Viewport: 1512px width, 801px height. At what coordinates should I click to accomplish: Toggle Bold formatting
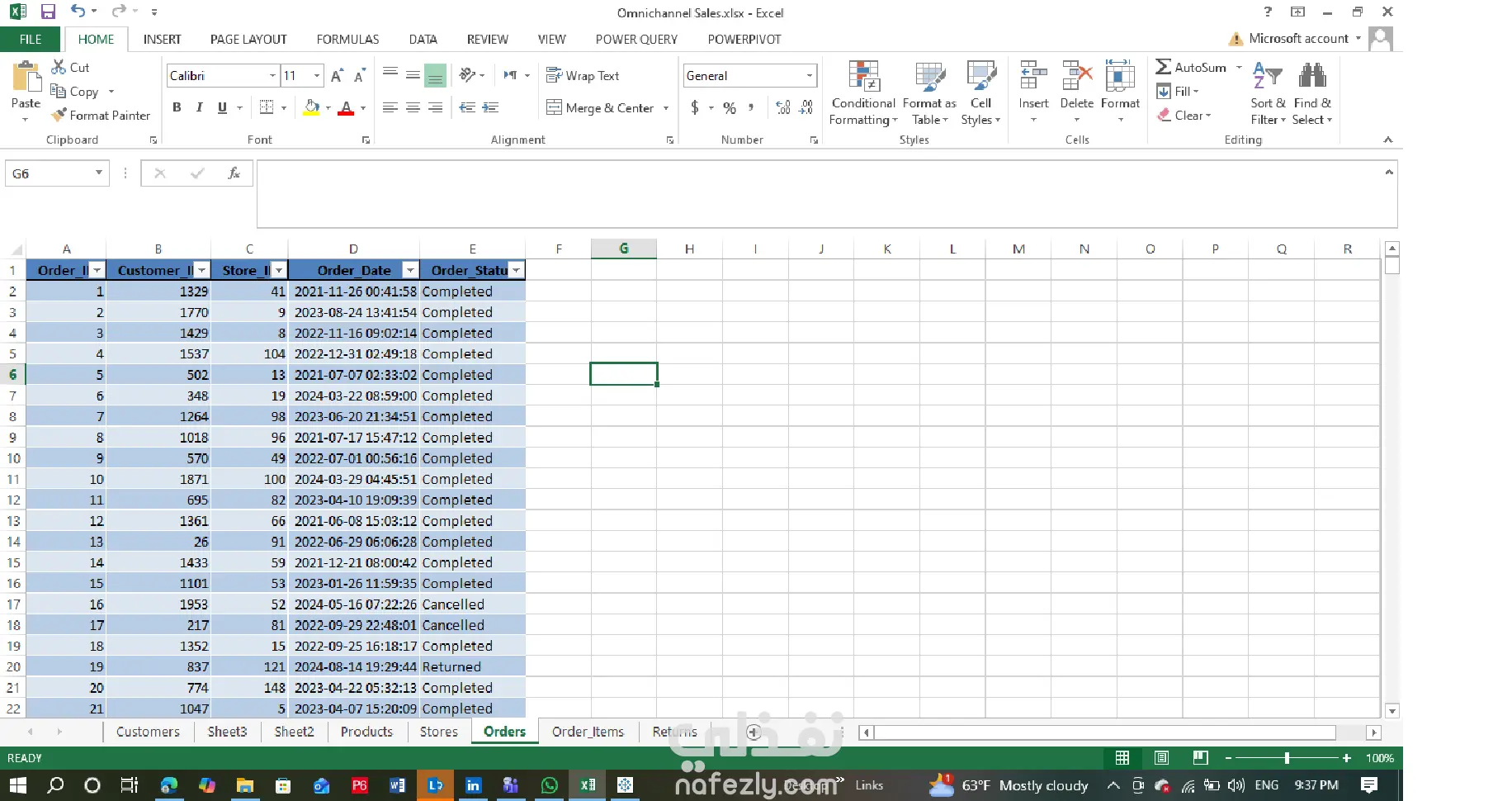click(x=177, y=108)
